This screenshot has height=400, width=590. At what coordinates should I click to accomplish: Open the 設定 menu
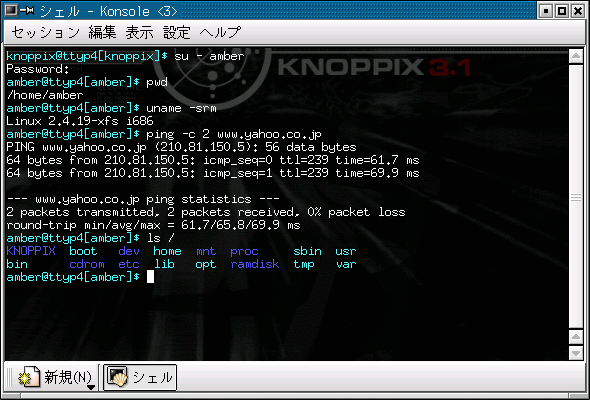pos(177,32)
